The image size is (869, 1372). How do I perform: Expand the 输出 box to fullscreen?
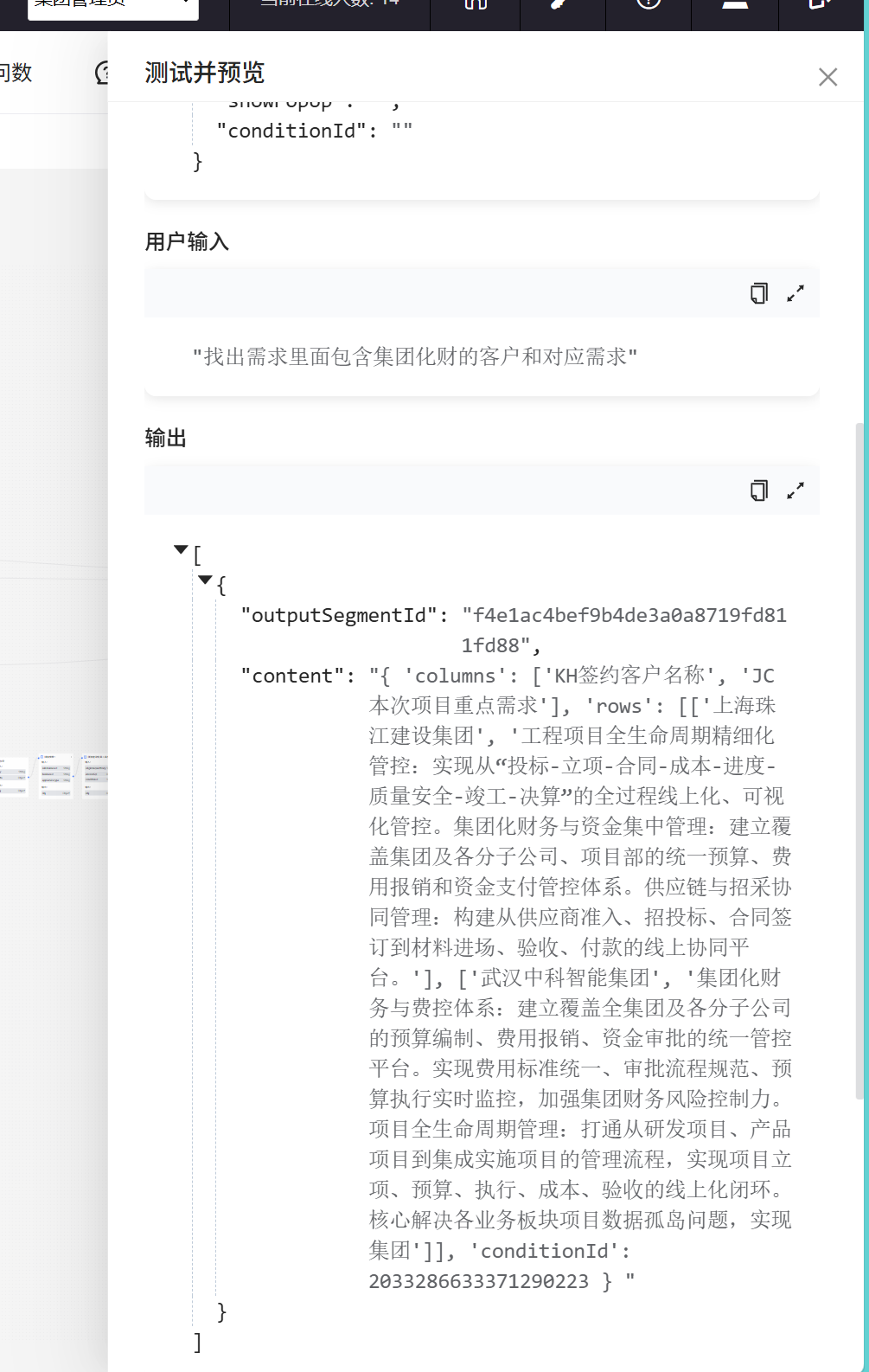pos(796,490)
